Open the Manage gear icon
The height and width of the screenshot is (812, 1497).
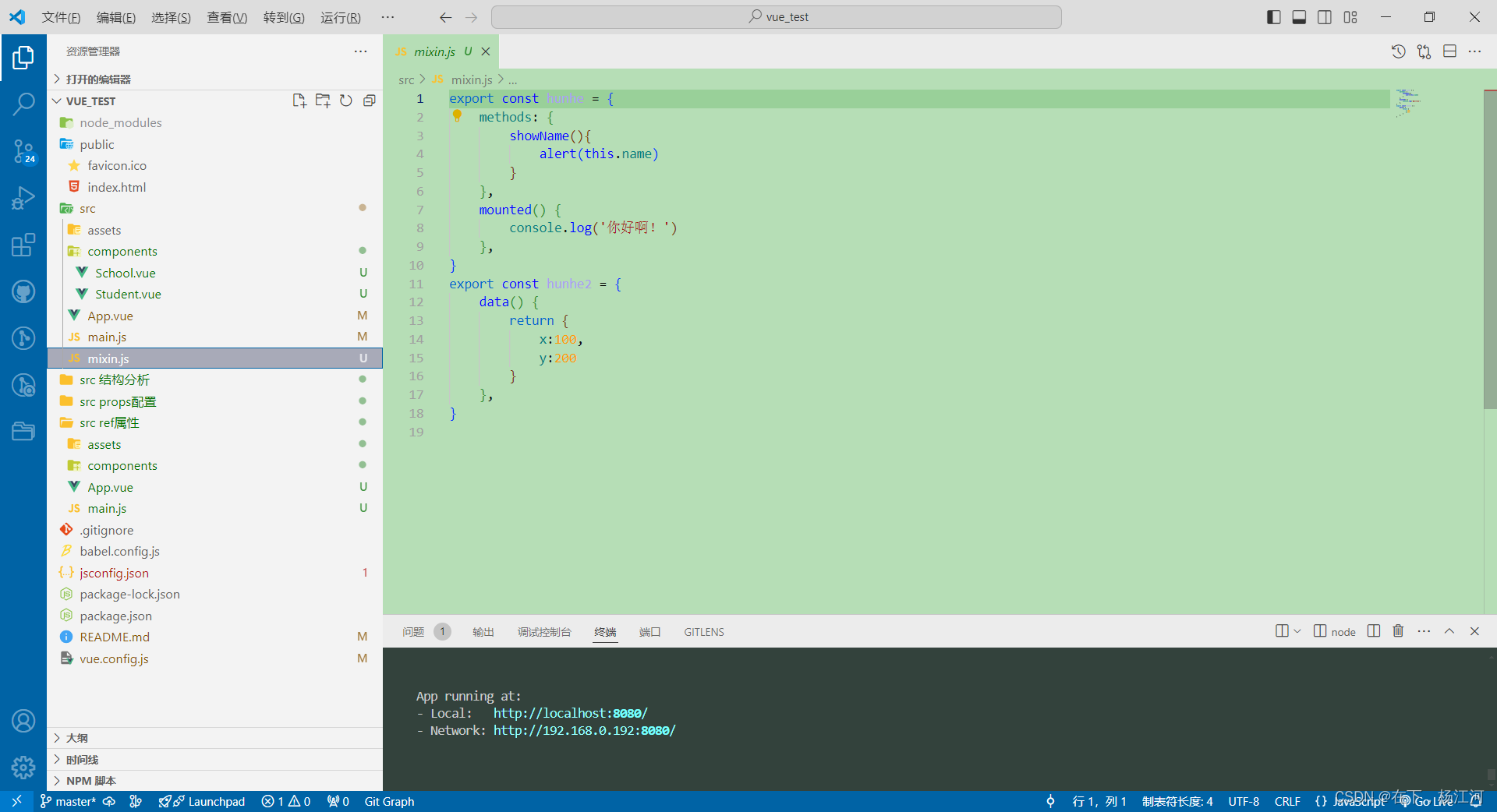(23, 768)
